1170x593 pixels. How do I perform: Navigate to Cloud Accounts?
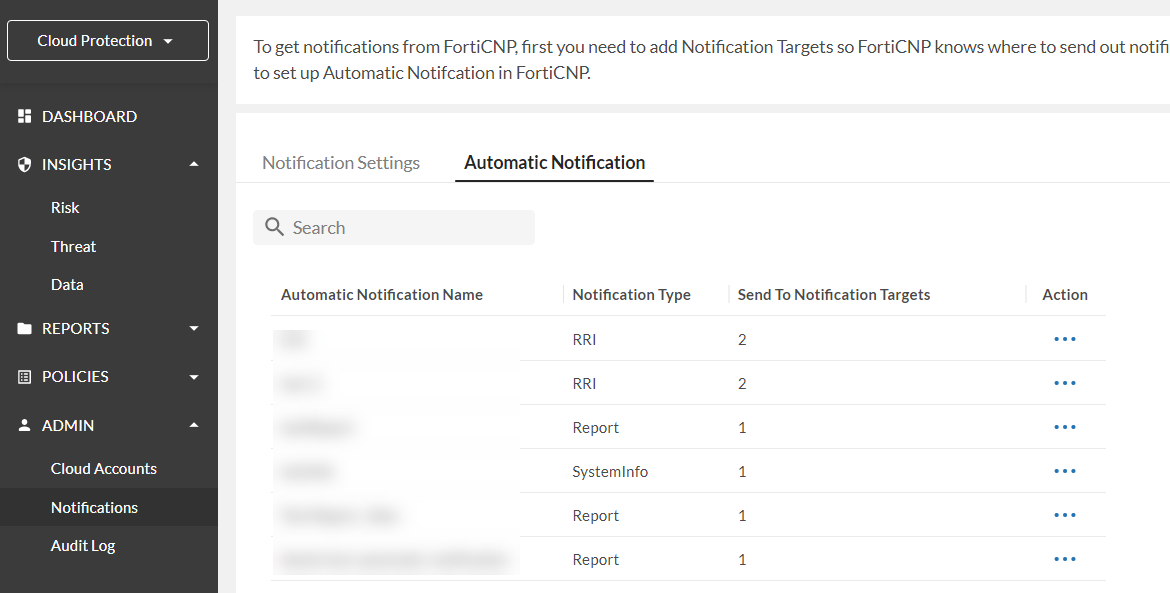point(103,468)
